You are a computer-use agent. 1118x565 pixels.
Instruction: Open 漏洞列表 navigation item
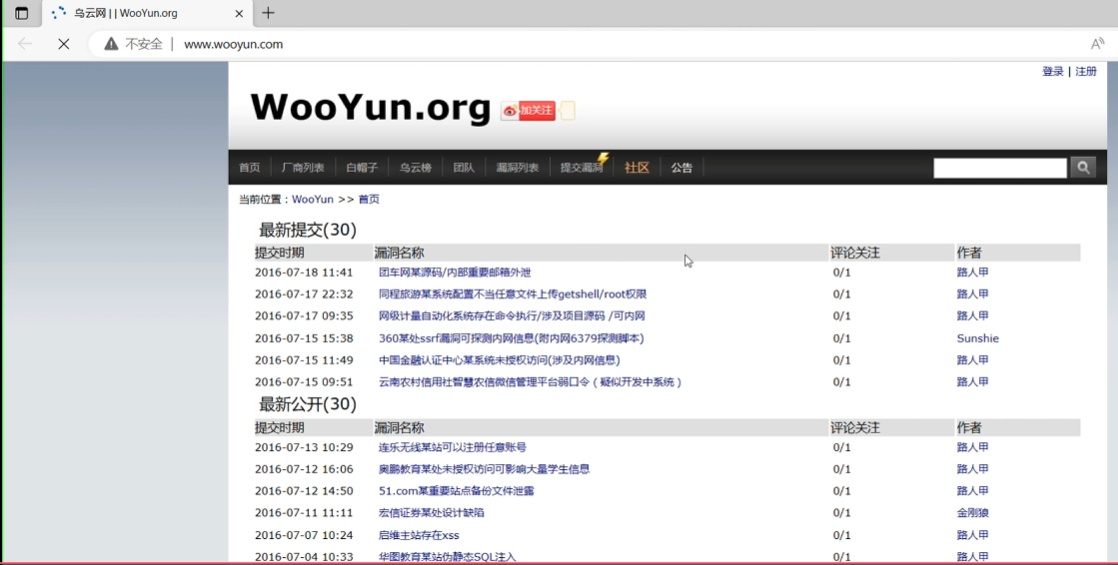click(517, 168)
